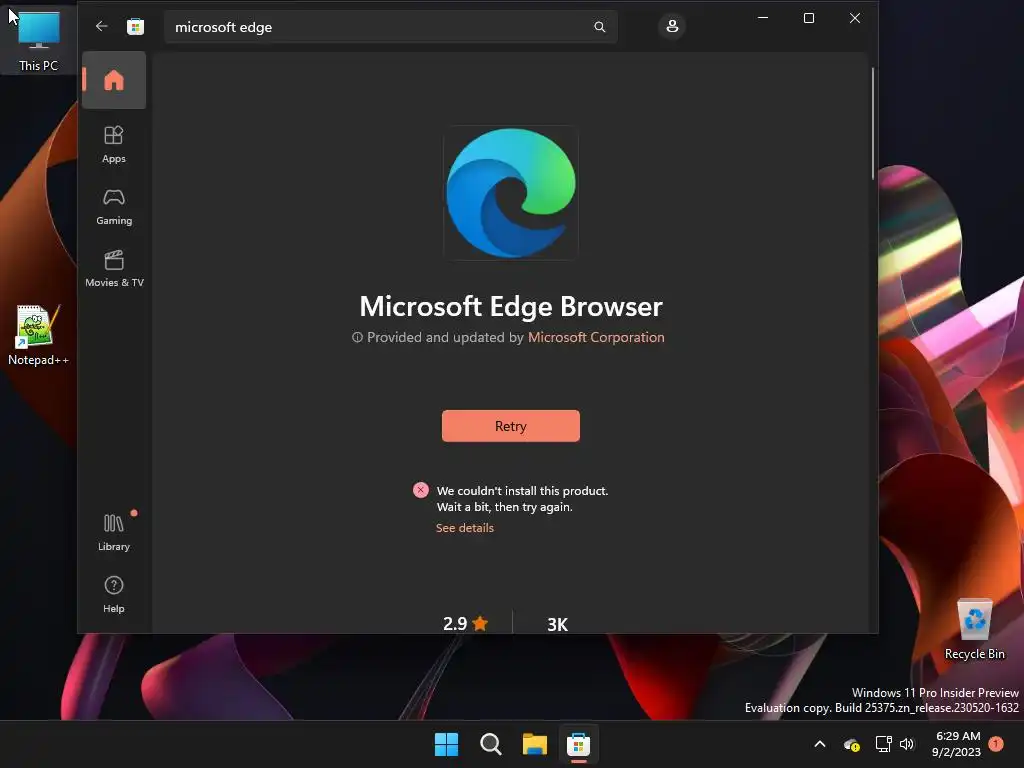Open taskbar Search
This screenshot has height=768, width=1024.
490,744
